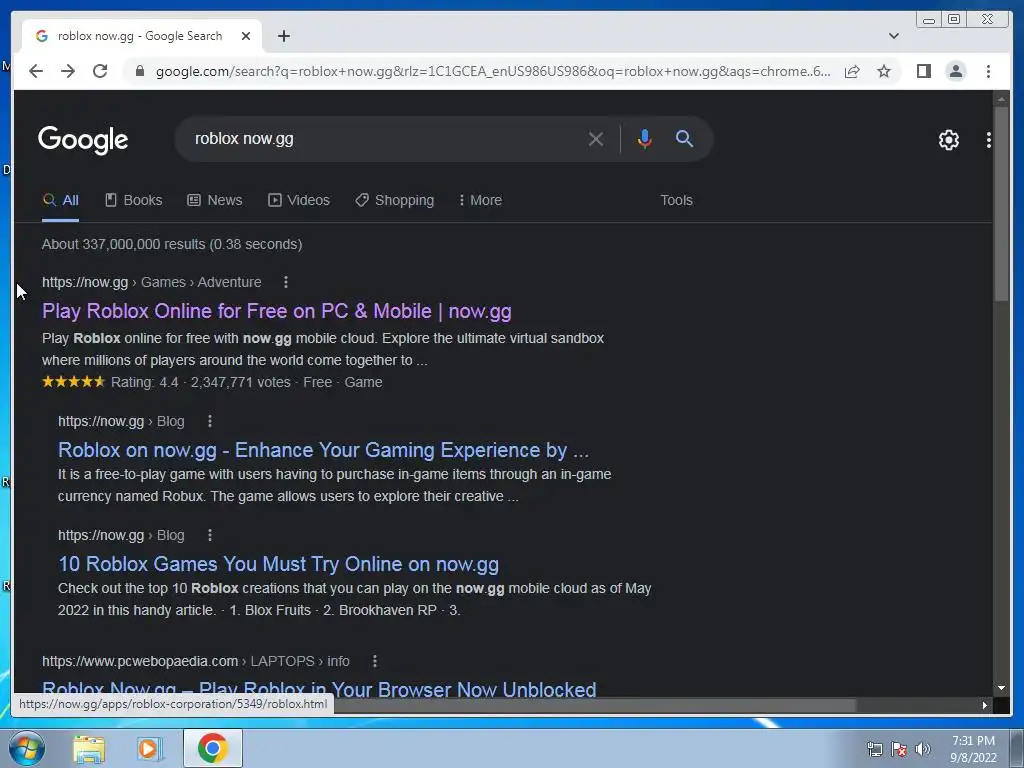Click the Google logo
Viewport: 1024px width, 768px height.
coord(83,140)
